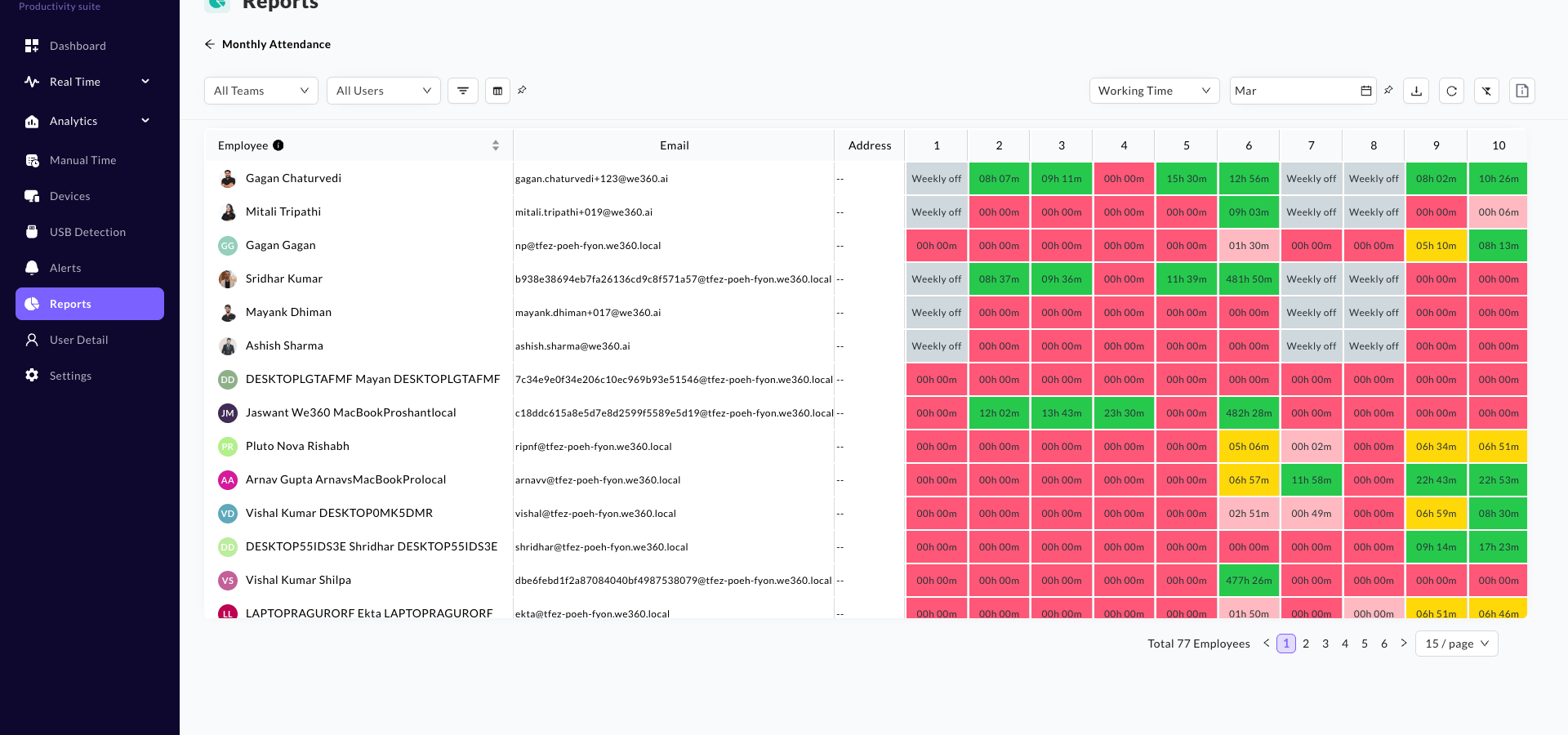The image size is (1568, 735).
Task: Click Mitali Tripathi's email address
Action: 584,212
